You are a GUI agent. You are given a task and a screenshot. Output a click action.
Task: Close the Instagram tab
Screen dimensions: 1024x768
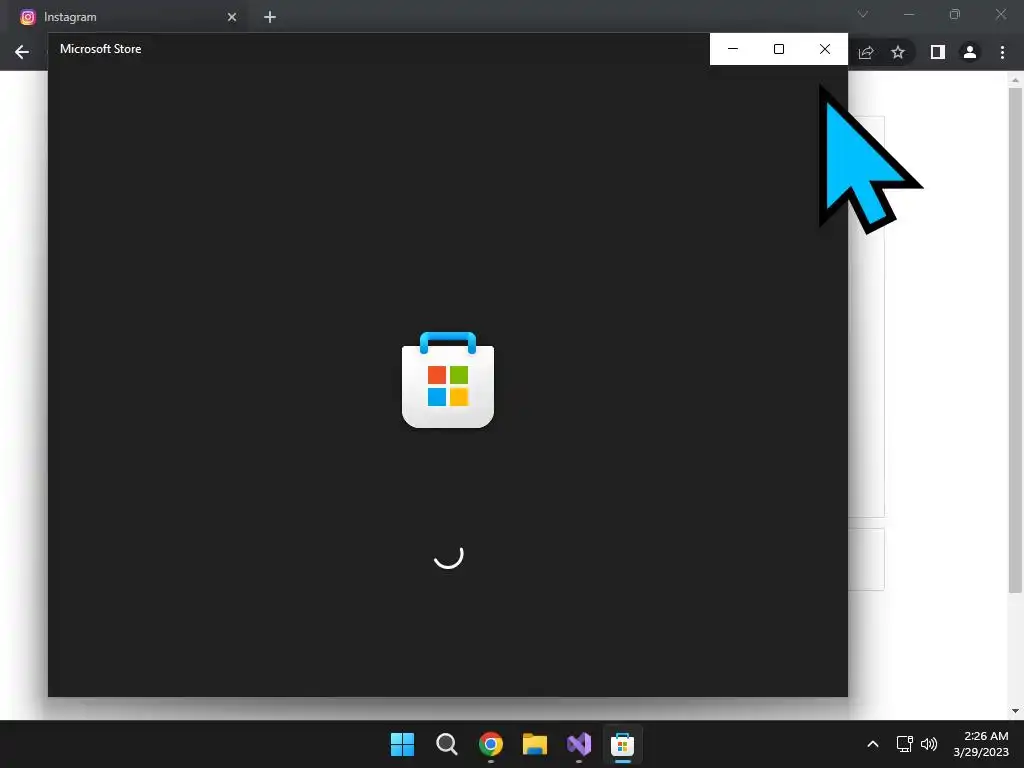click(x=232, y=17)
